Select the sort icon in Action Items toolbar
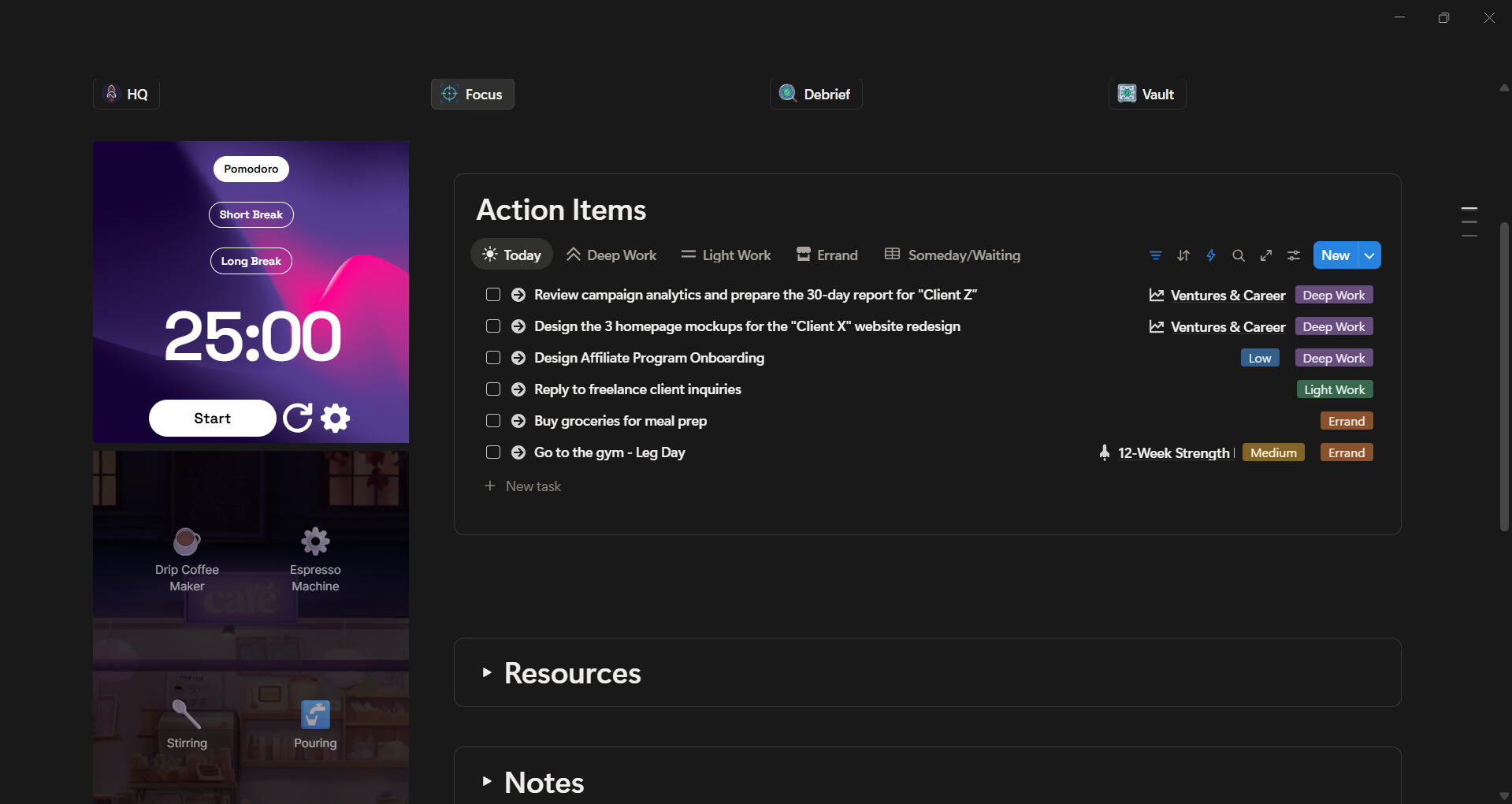1512x804 pixels. 1183,255
